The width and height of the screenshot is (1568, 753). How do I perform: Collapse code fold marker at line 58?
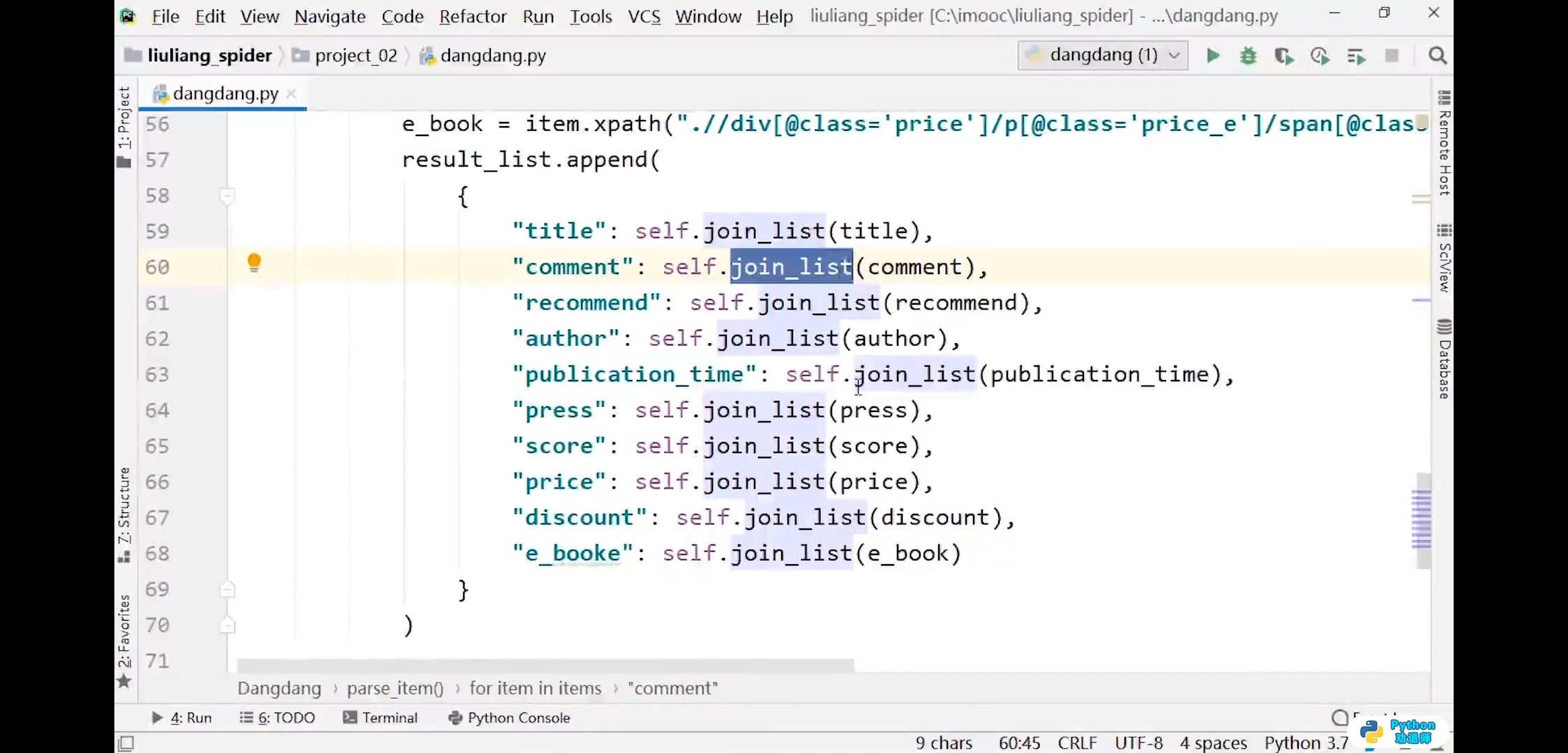click(x=227, y=196)
